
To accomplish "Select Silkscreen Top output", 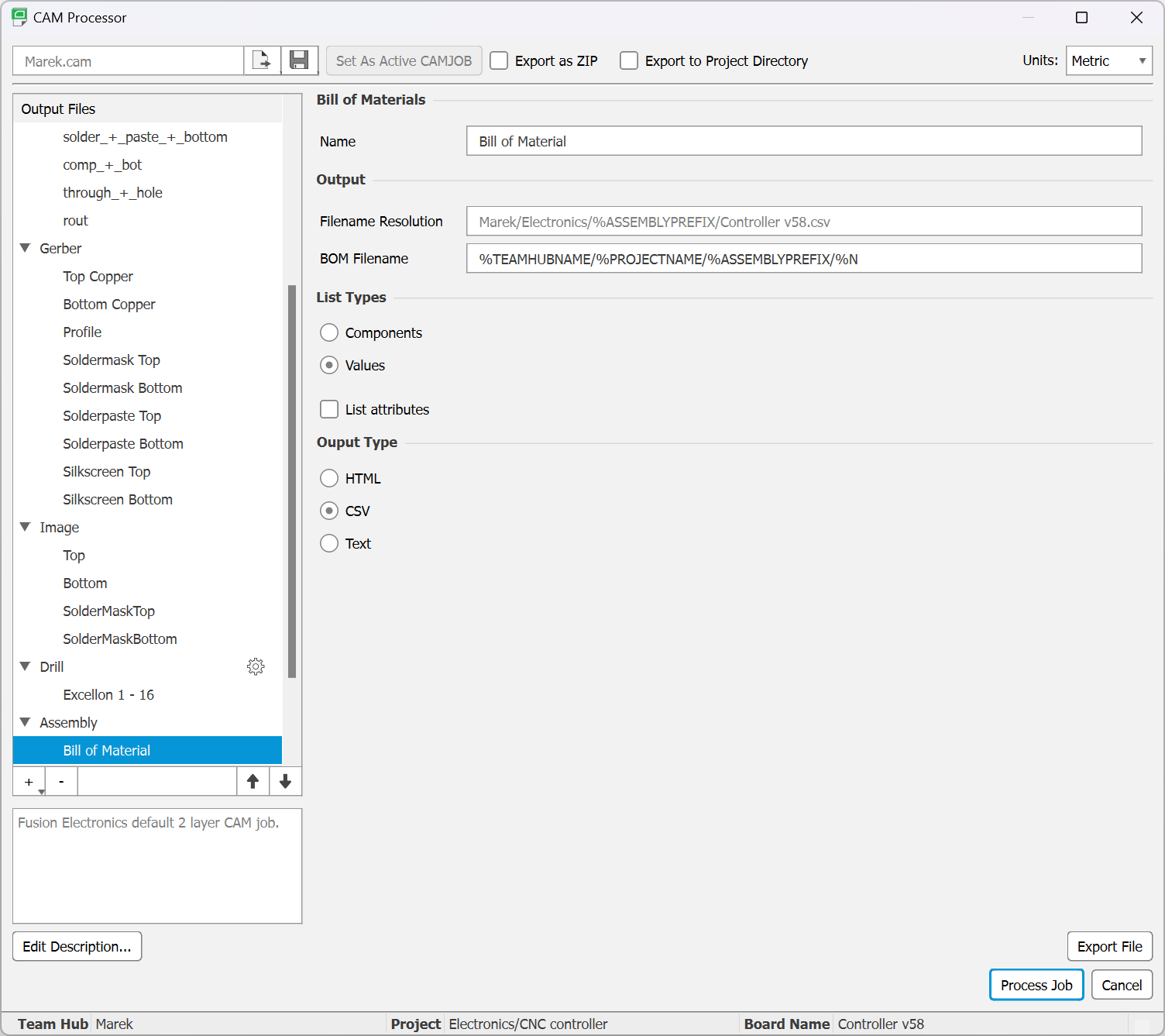I will [106, 471].
